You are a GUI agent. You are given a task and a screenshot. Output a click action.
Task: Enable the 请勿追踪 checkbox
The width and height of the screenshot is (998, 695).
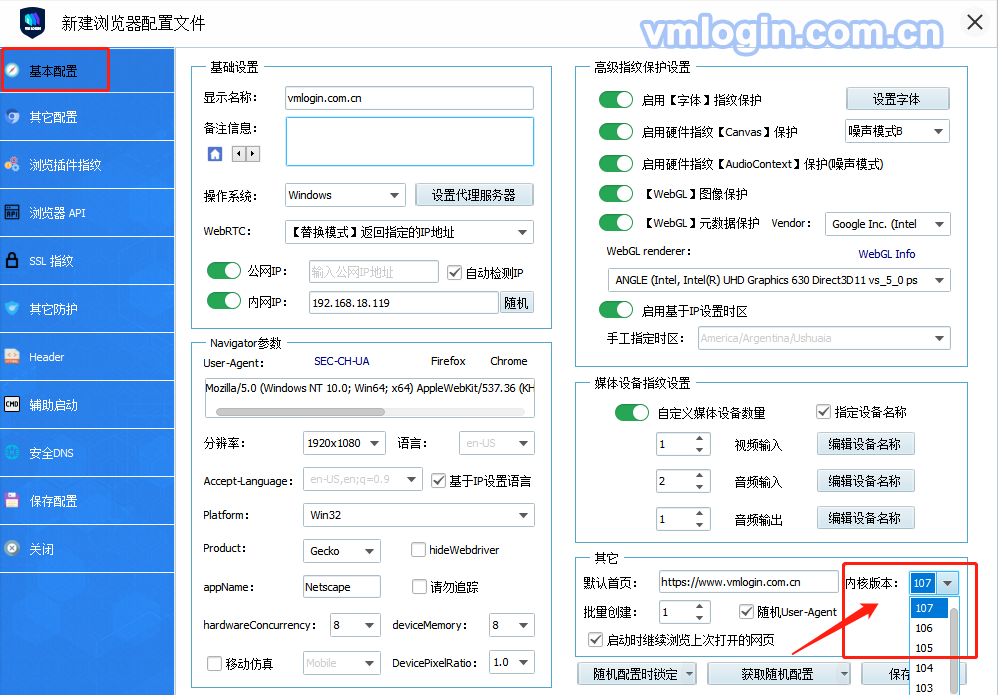[x=419, y=586]
